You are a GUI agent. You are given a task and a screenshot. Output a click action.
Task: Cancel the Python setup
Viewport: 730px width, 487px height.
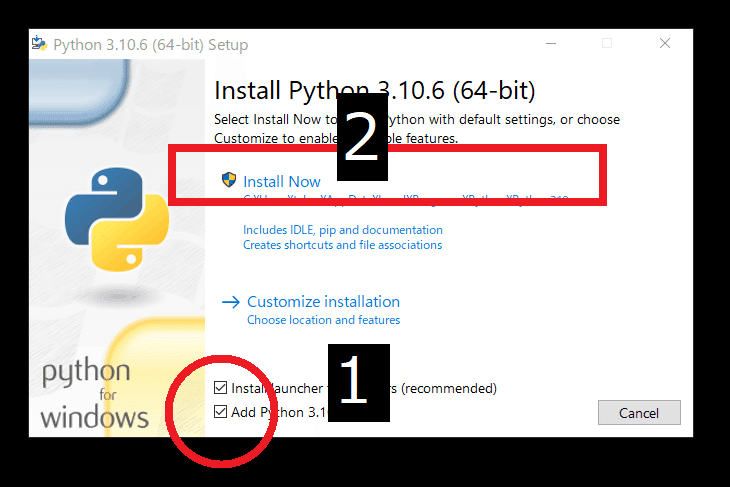pyautogui.click(x=639, y=413)
